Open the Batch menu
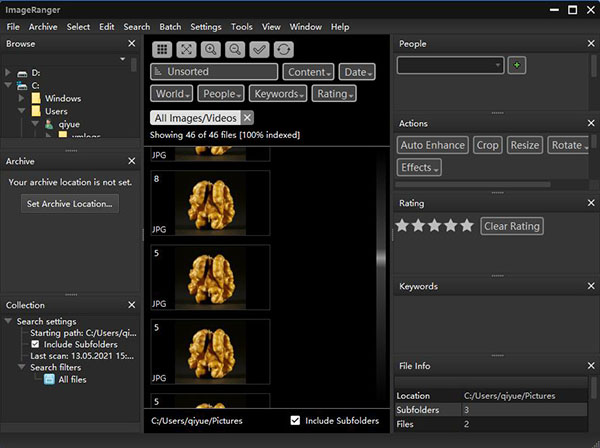The image size is (600, 448). coord(170,27)
